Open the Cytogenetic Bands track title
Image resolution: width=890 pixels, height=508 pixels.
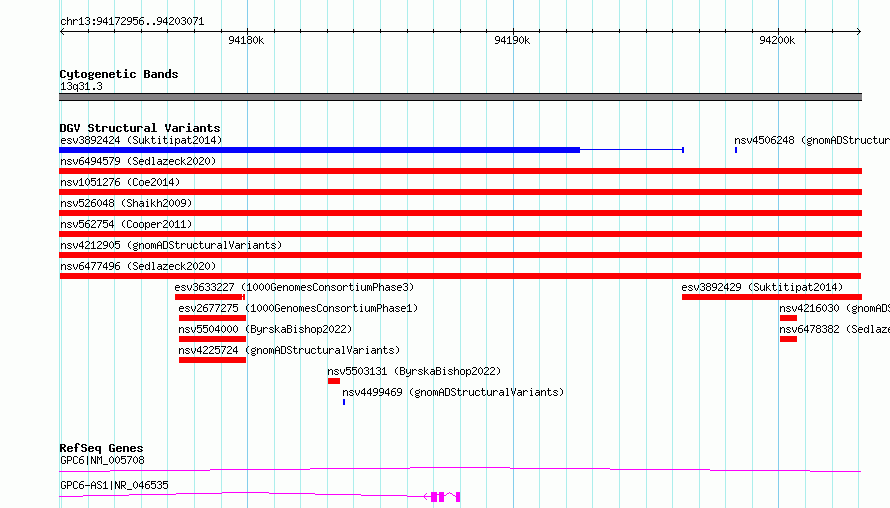point(119,74)
